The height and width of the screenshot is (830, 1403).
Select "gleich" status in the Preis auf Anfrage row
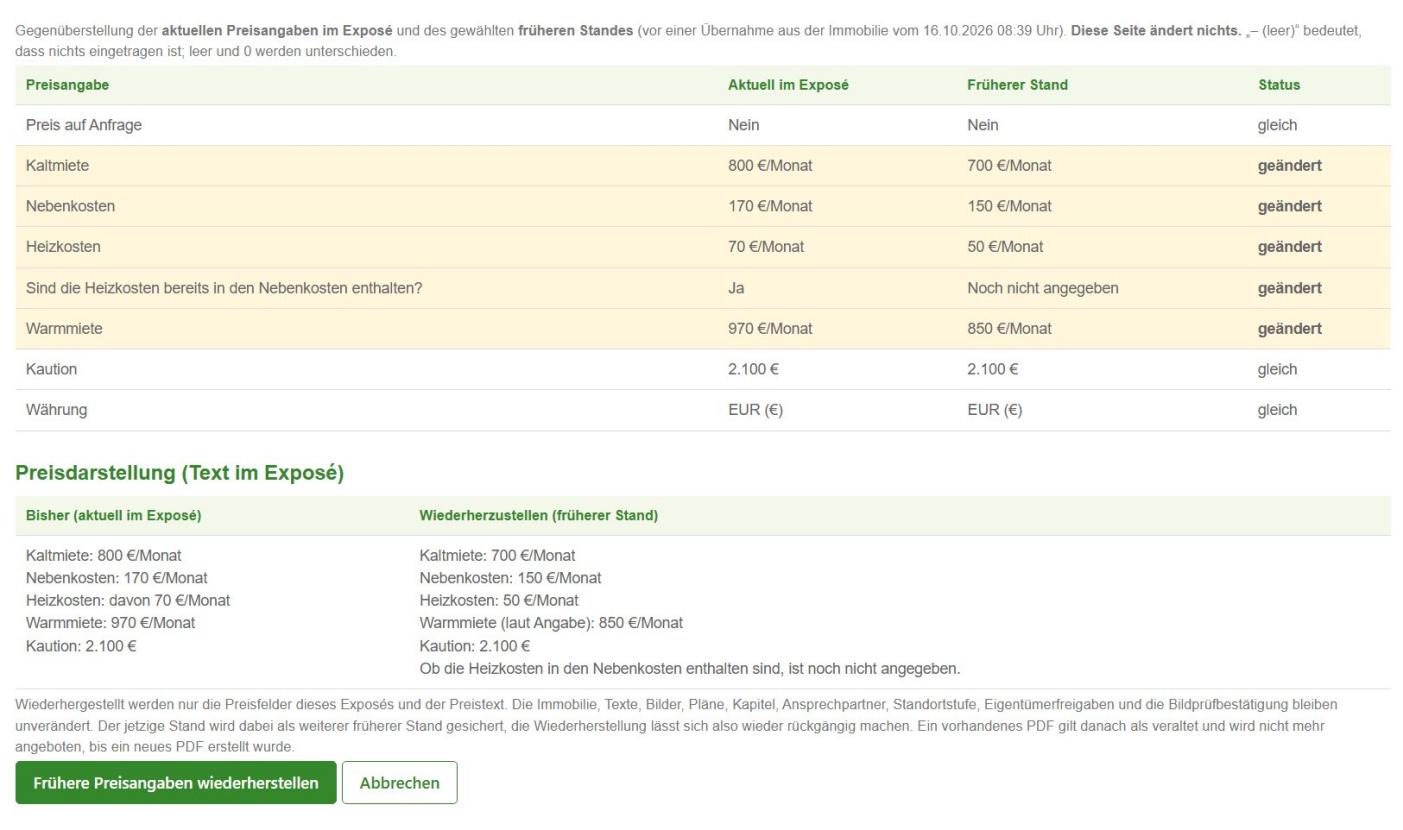tap(1277, 125)
